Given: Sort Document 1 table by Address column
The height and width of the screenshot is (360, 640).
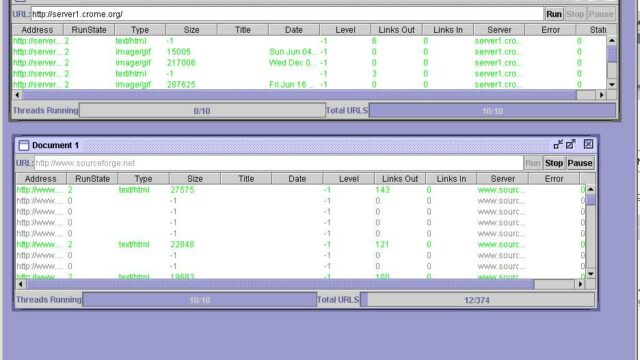Looking at the screenshot, I should point(41,179).
